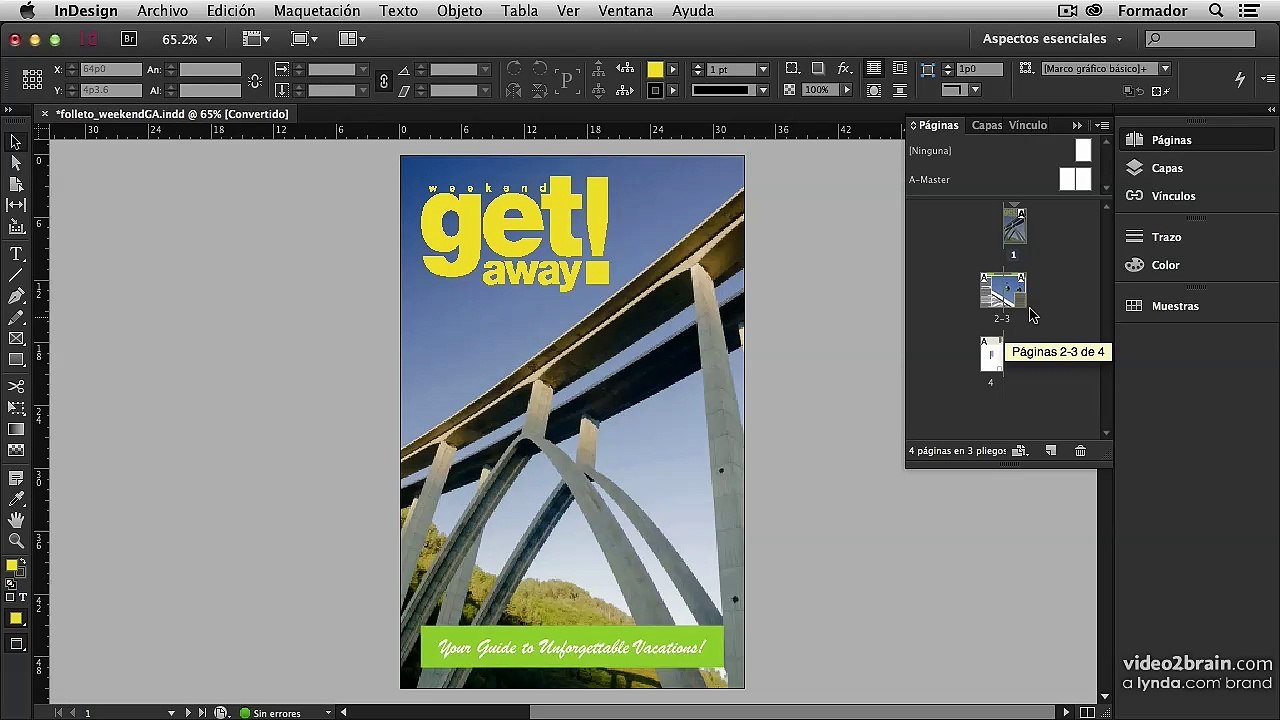This screenshot has width=1280, height=720.
Task: Select the Selection tool arrow
Action: click(x=16, y=142)
